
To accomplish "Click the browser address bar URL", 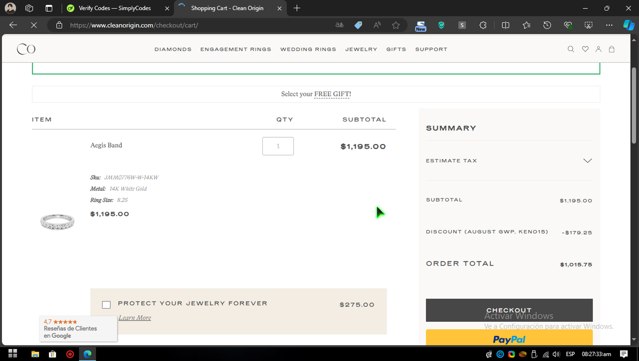I will (x=134, y=25).
